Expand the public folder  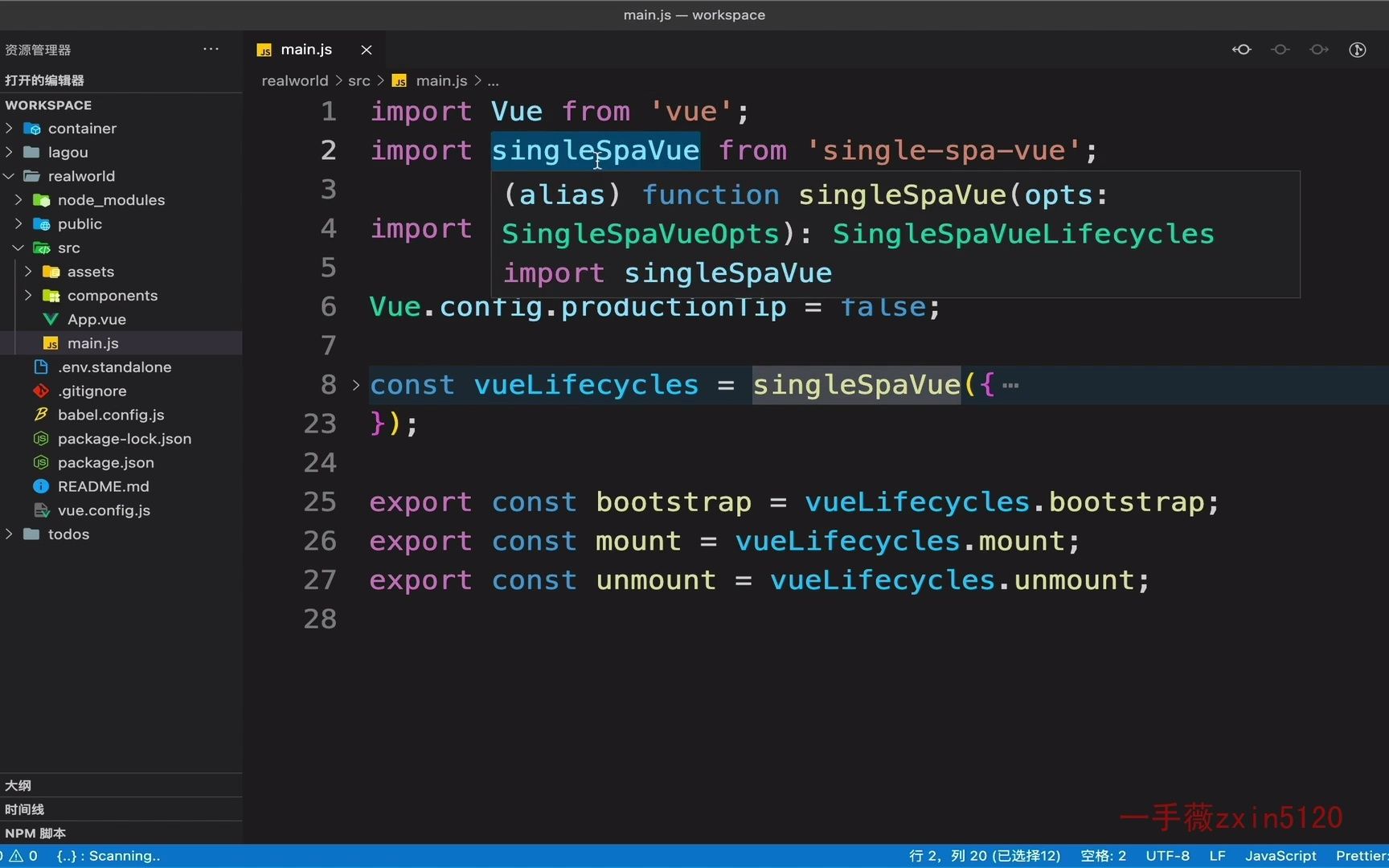point(18,223)
